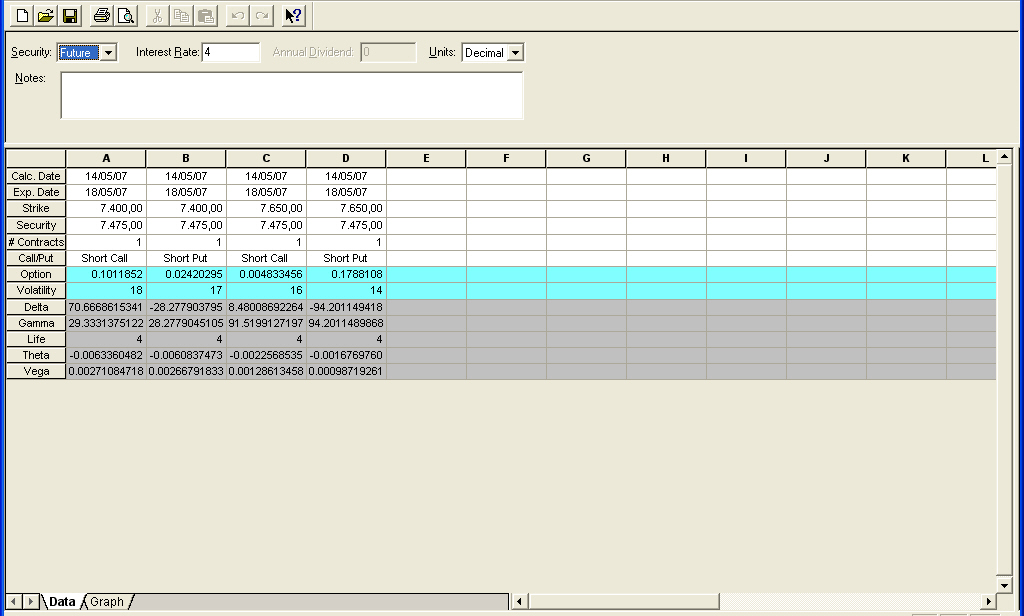Select Short Put cell in column B
Image resolution: width=1024 pixels, height=616 pixels.
(x=186, y=258)
